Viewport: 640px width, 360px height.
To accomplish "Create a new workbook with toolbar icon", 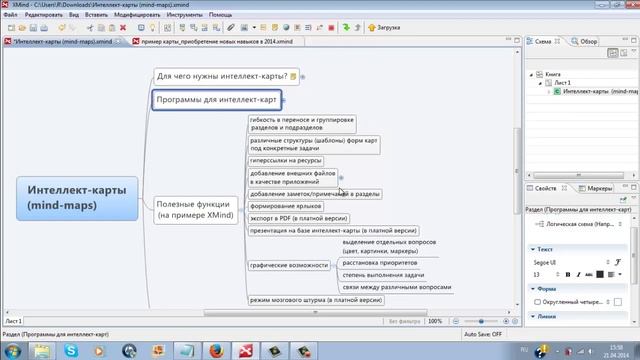I will point(11,28).
